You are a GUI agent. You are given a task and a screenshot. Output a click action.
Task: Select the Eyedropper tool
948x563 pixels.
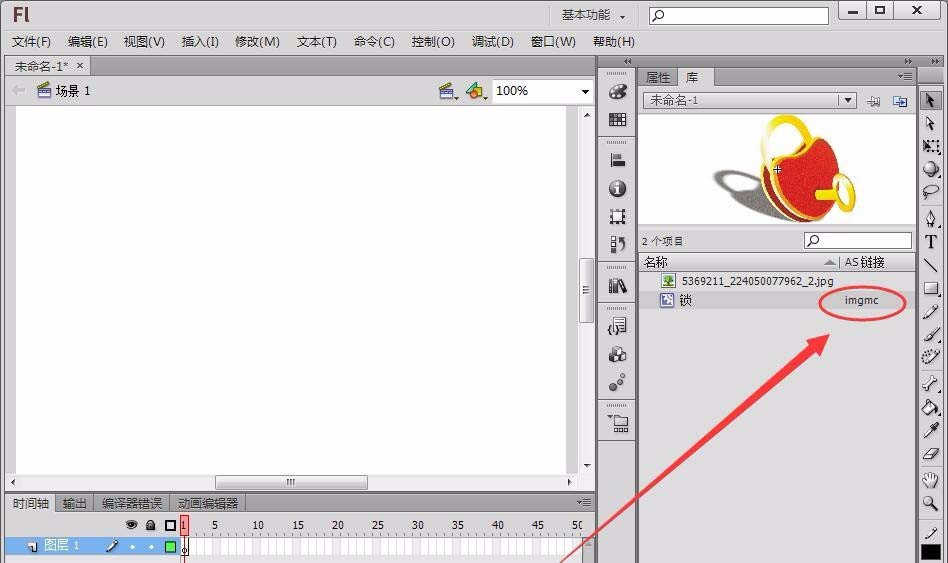930,430
